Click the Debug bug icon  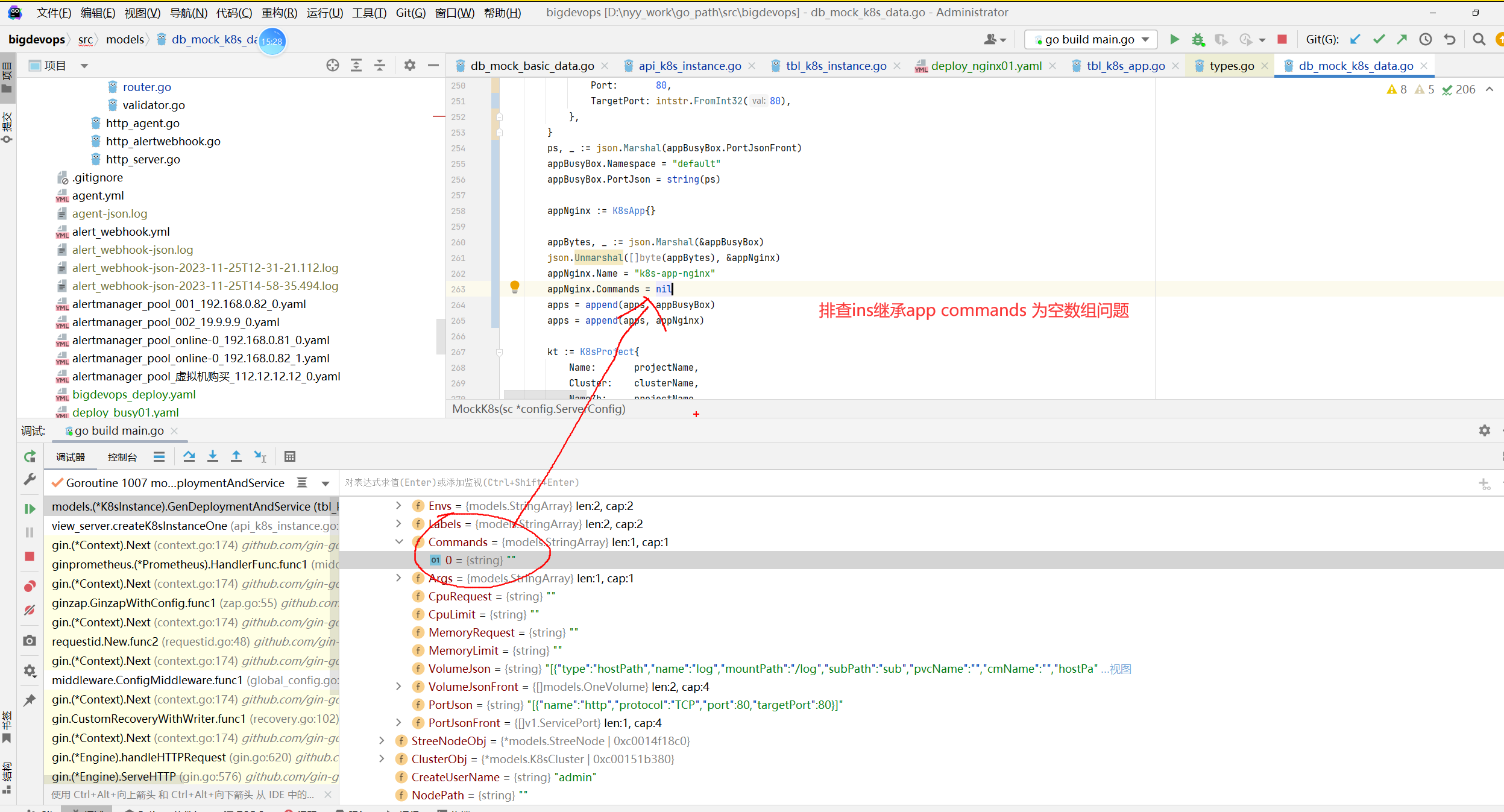click(1197, 40)
